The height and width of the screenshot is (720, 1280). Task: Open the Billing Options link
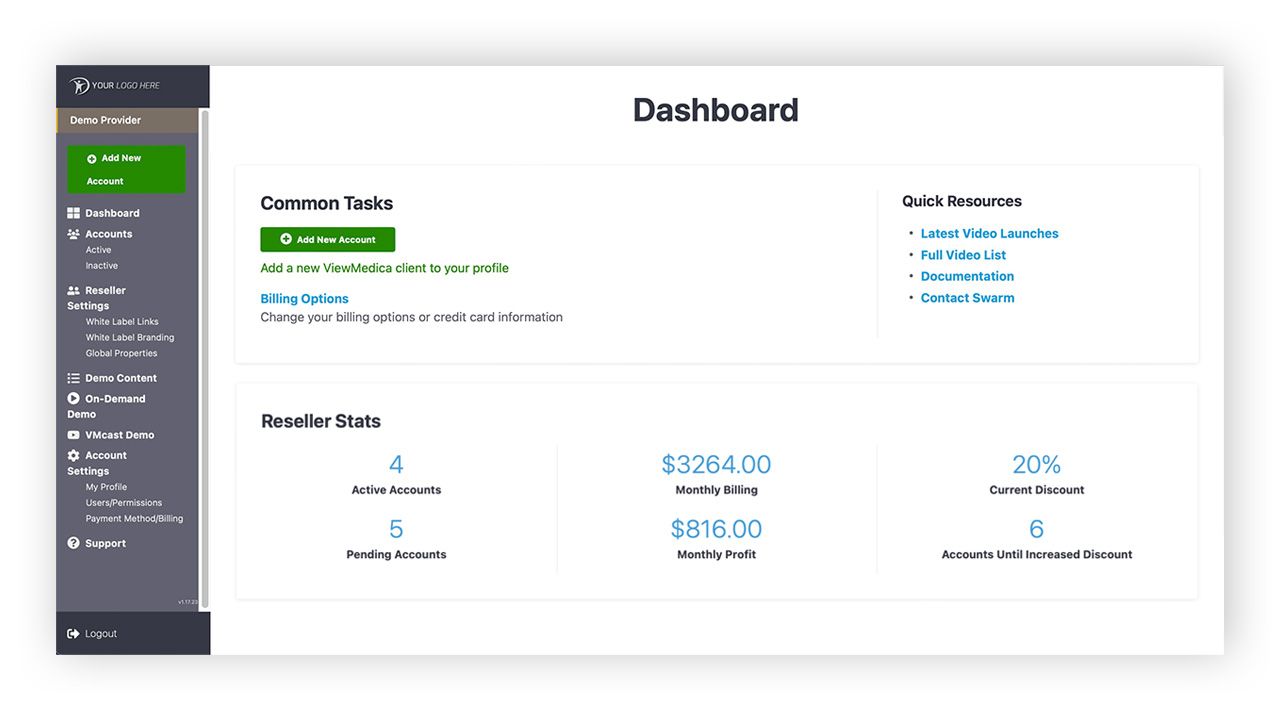coord(304,299)
